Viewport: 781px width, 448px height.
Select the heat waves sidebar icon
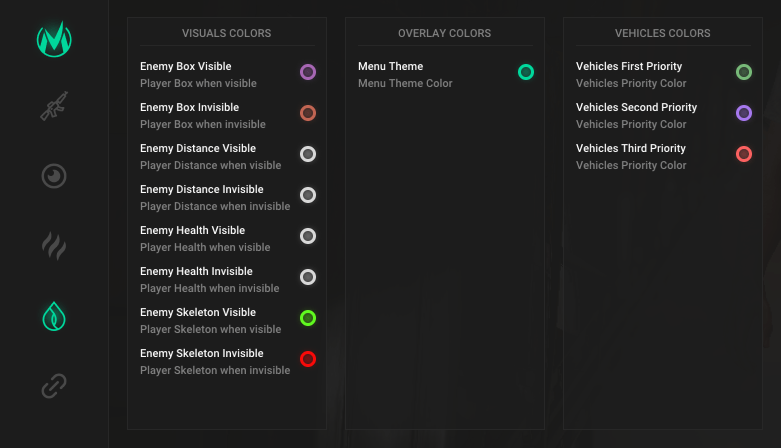pyautogui.click(x=54, y=246)
